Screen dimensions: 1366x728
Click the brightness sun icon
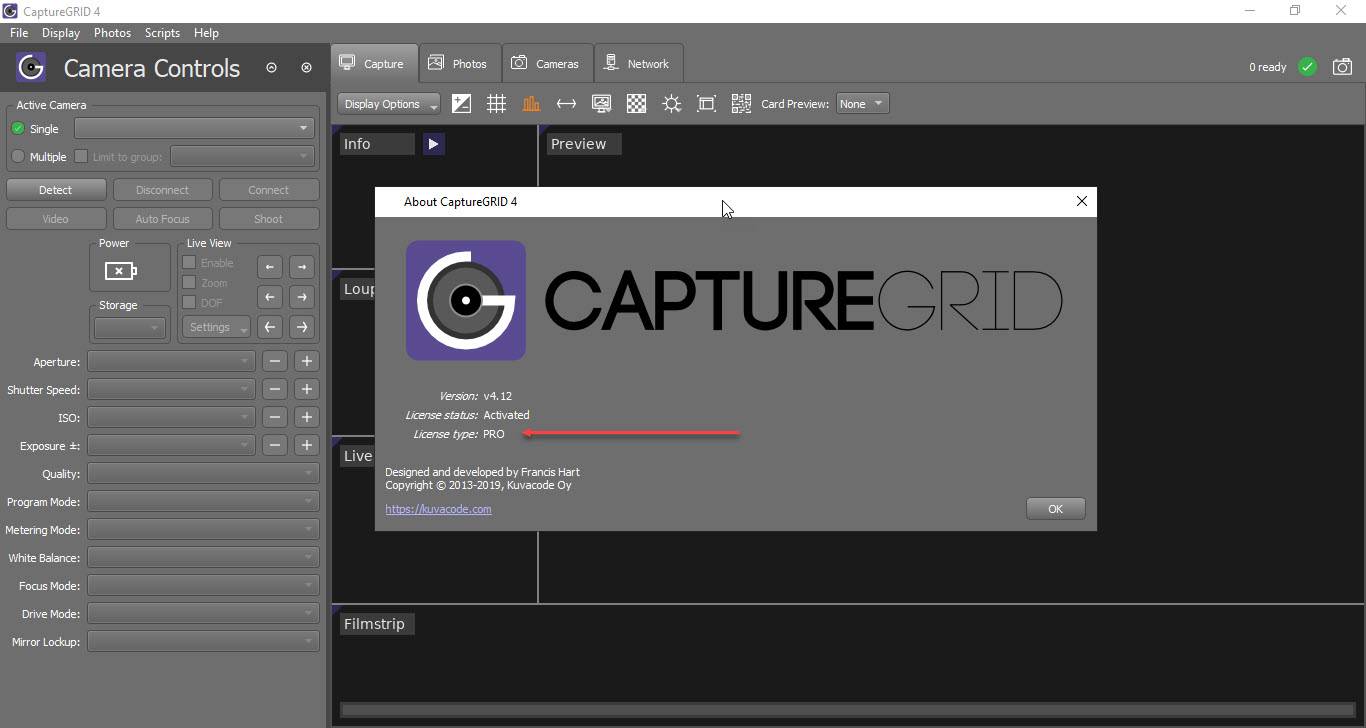(671, 104)
